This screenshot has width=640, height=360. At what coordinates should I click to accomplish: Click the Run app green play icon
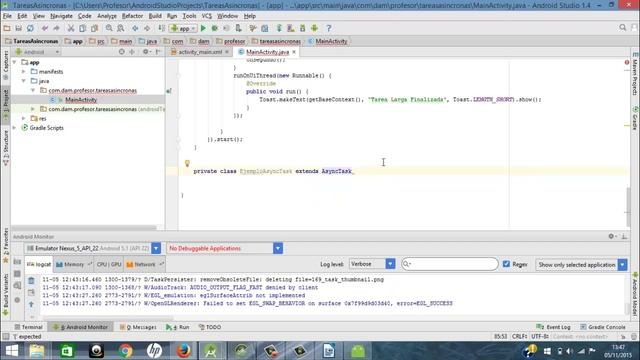tap(203, 28)
